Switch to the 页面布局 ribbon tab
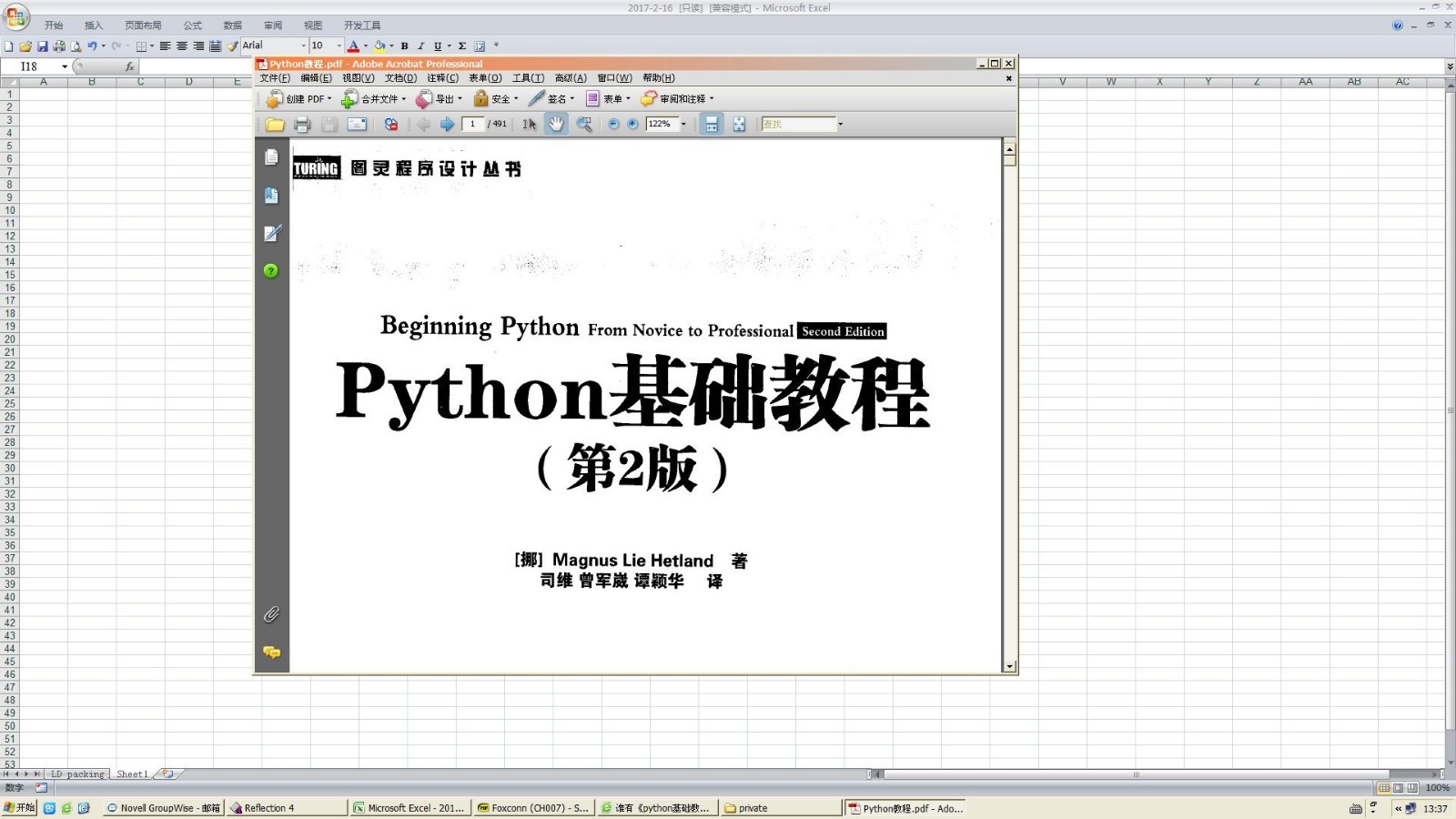This screenshot has width=1456, height=819. pos(143,25)
